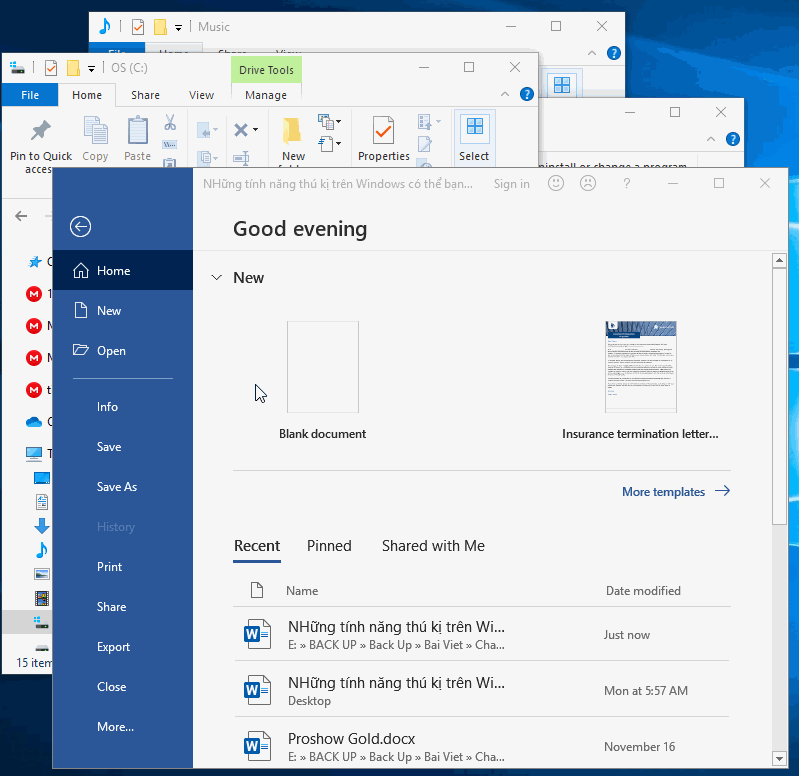Open File tab in OS (C:) window
The height and width of the screenshot is (776, 799).
[x=30, y=95]
